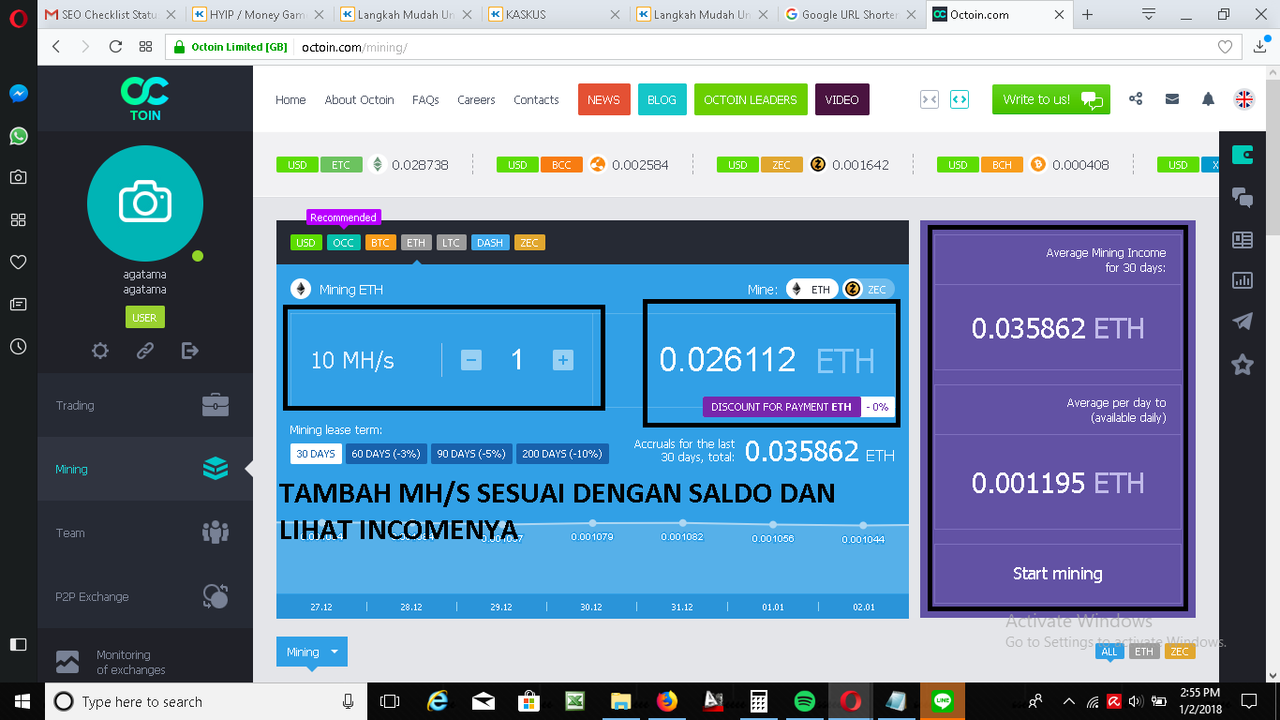
Task: Increase mining power with plus button
Action: [x=563, y=360]
